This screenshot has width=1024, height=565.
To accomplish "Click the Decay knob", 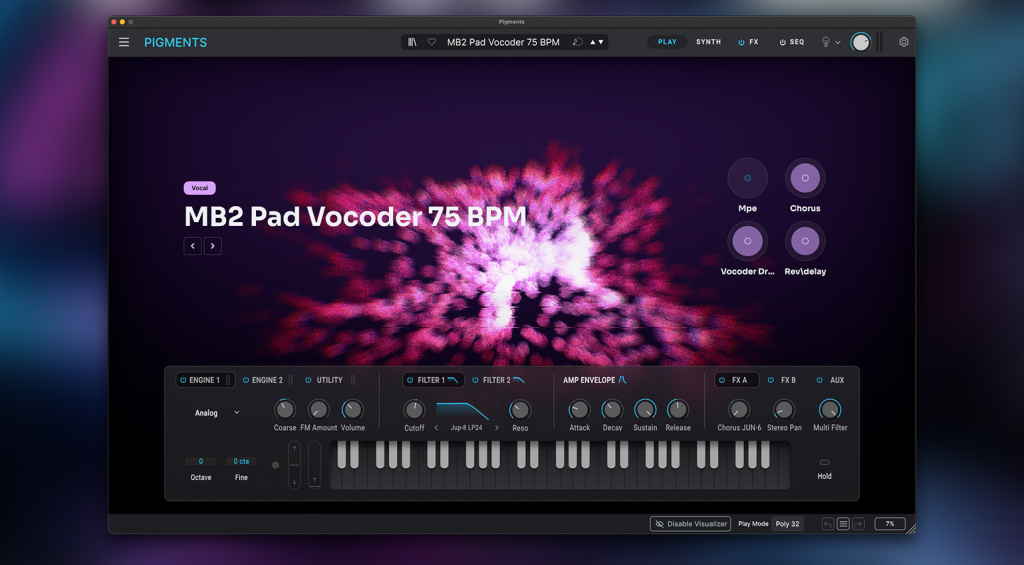I will click(x=612, y=410).
